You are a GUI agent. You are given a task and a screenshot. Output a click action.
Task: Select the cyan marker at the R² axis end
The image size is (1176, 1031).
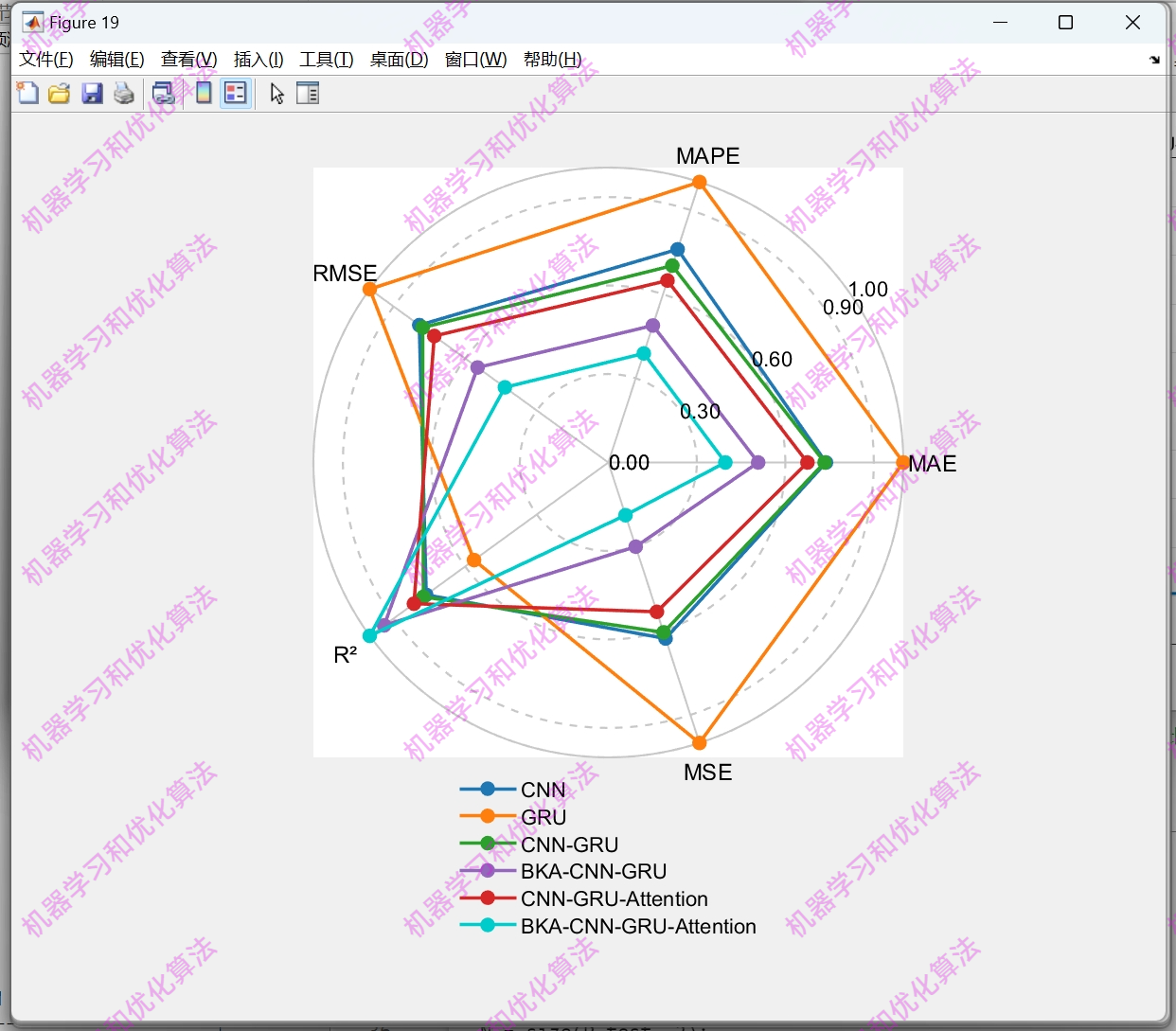coord(370,635)
